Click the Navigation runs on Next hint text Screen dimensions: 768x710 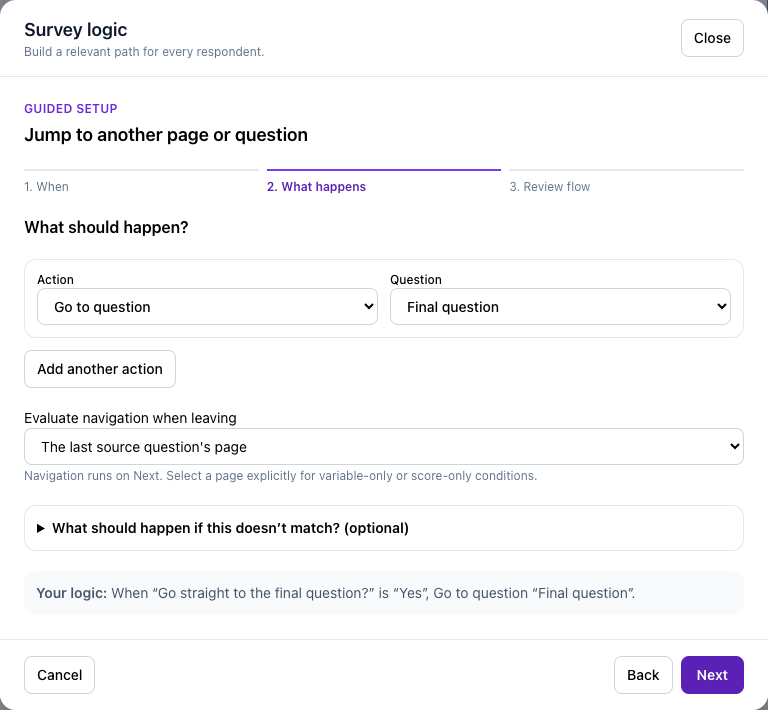(281, 475)
